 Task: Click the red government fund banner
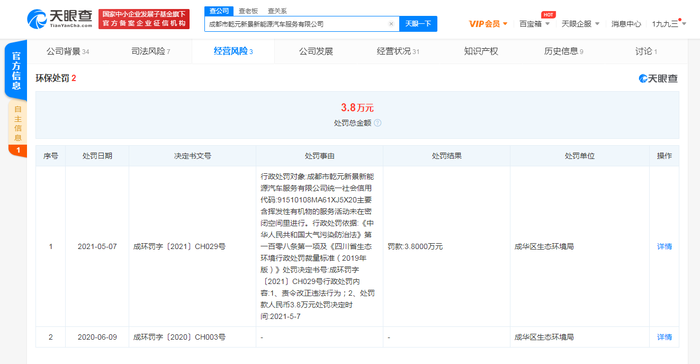(144, 19)
